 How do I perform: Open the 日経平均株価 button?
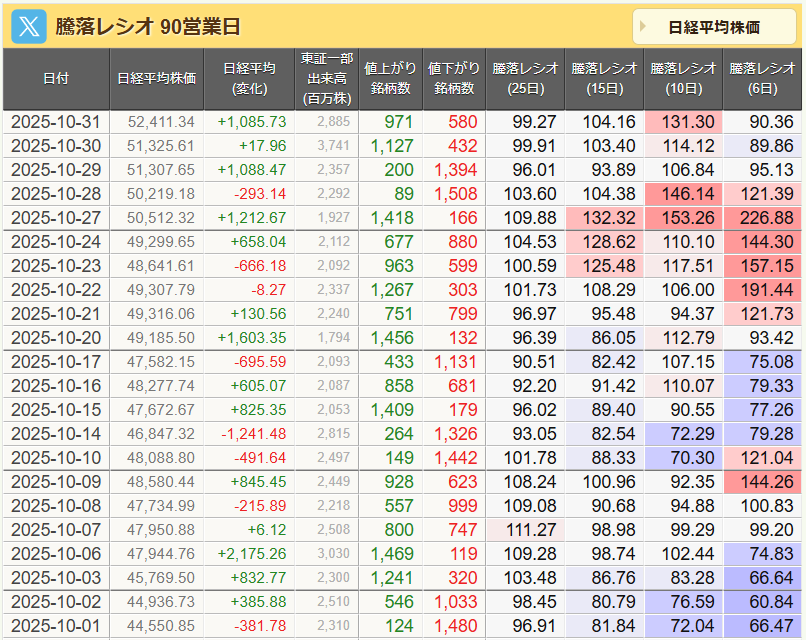click(713, 27)
